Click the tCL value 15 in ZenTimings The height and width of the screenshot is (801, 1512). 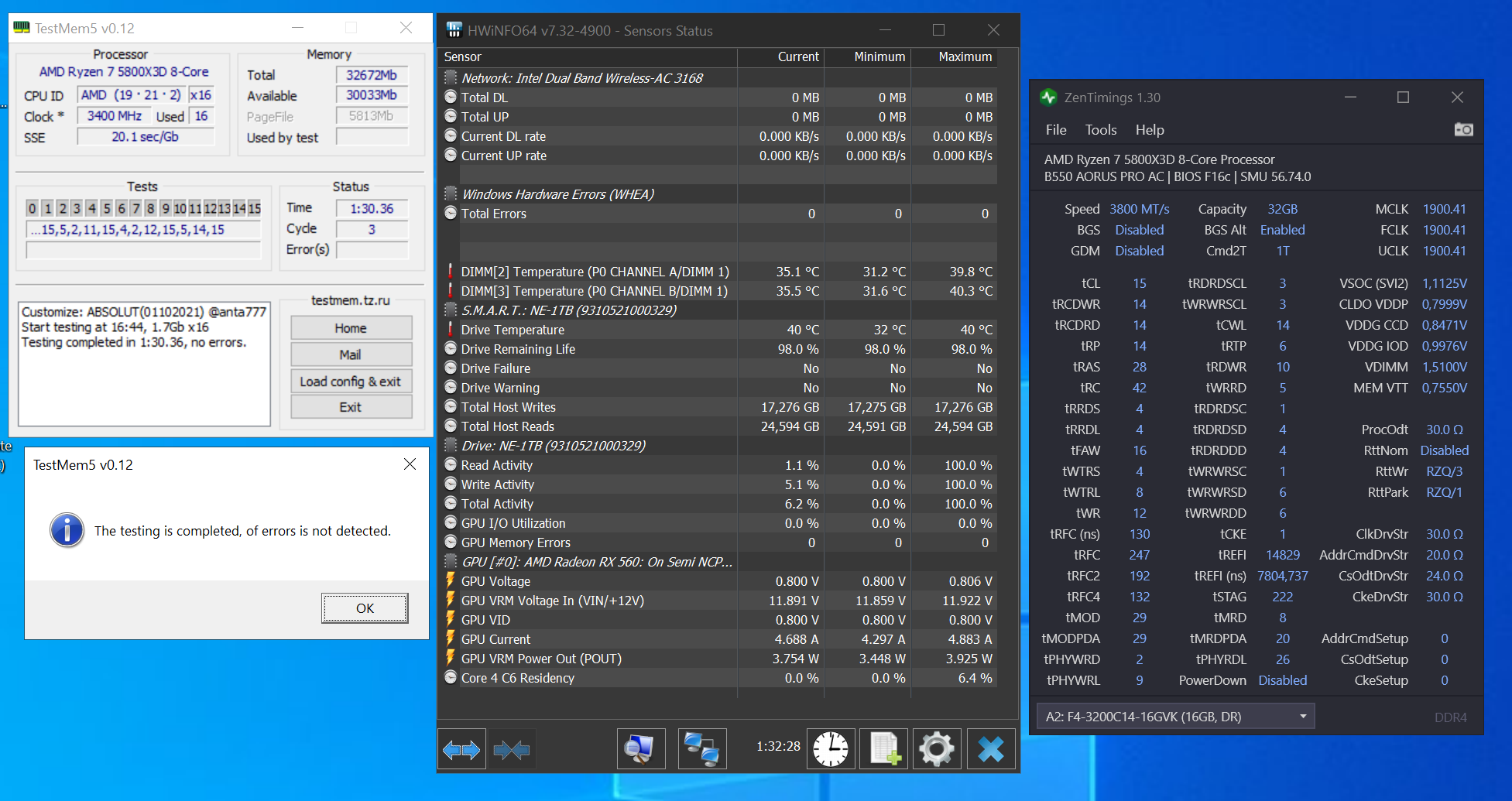point(1140,283)
